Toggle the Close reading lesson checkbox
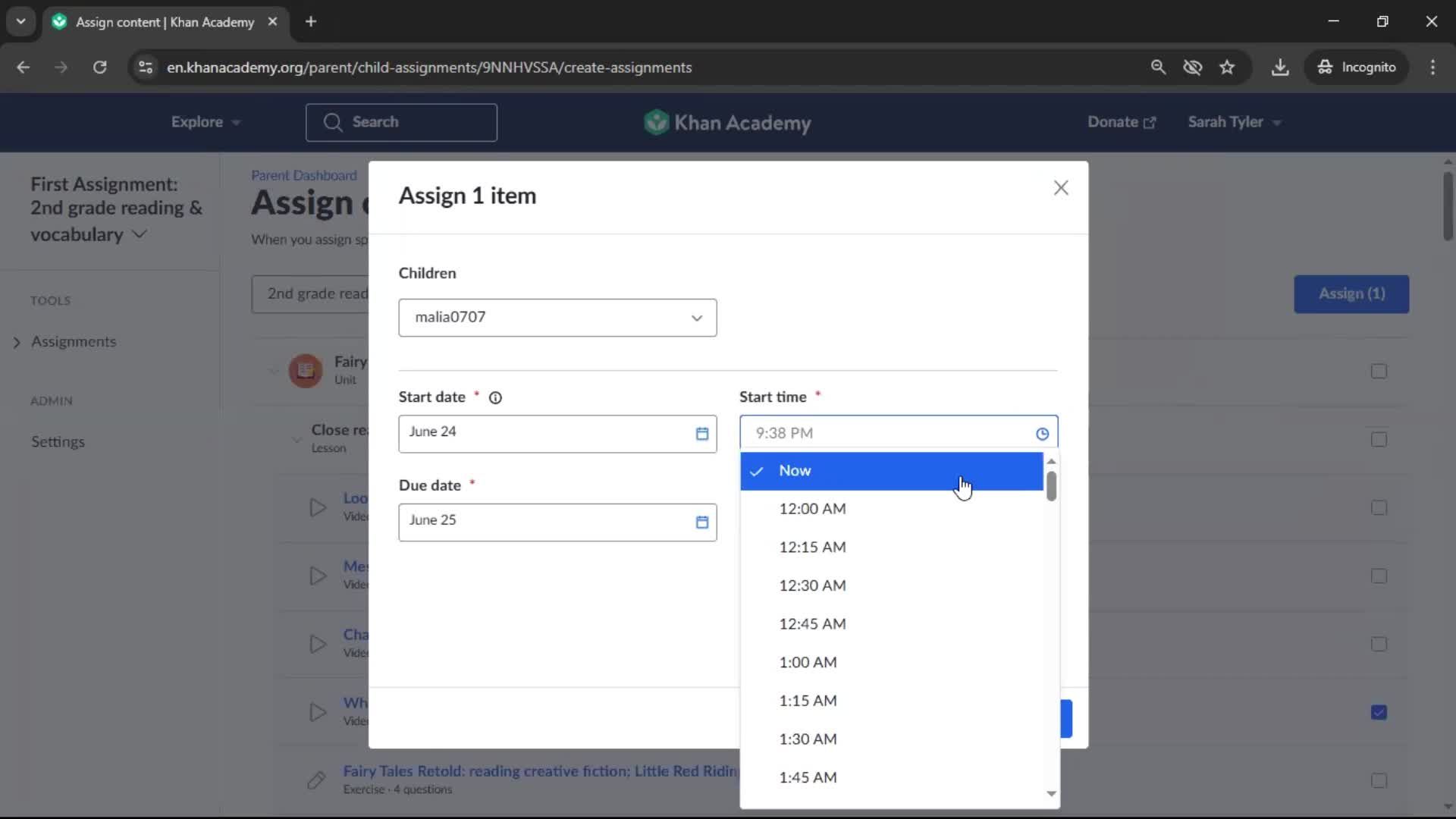 [x=1379, y=440]
